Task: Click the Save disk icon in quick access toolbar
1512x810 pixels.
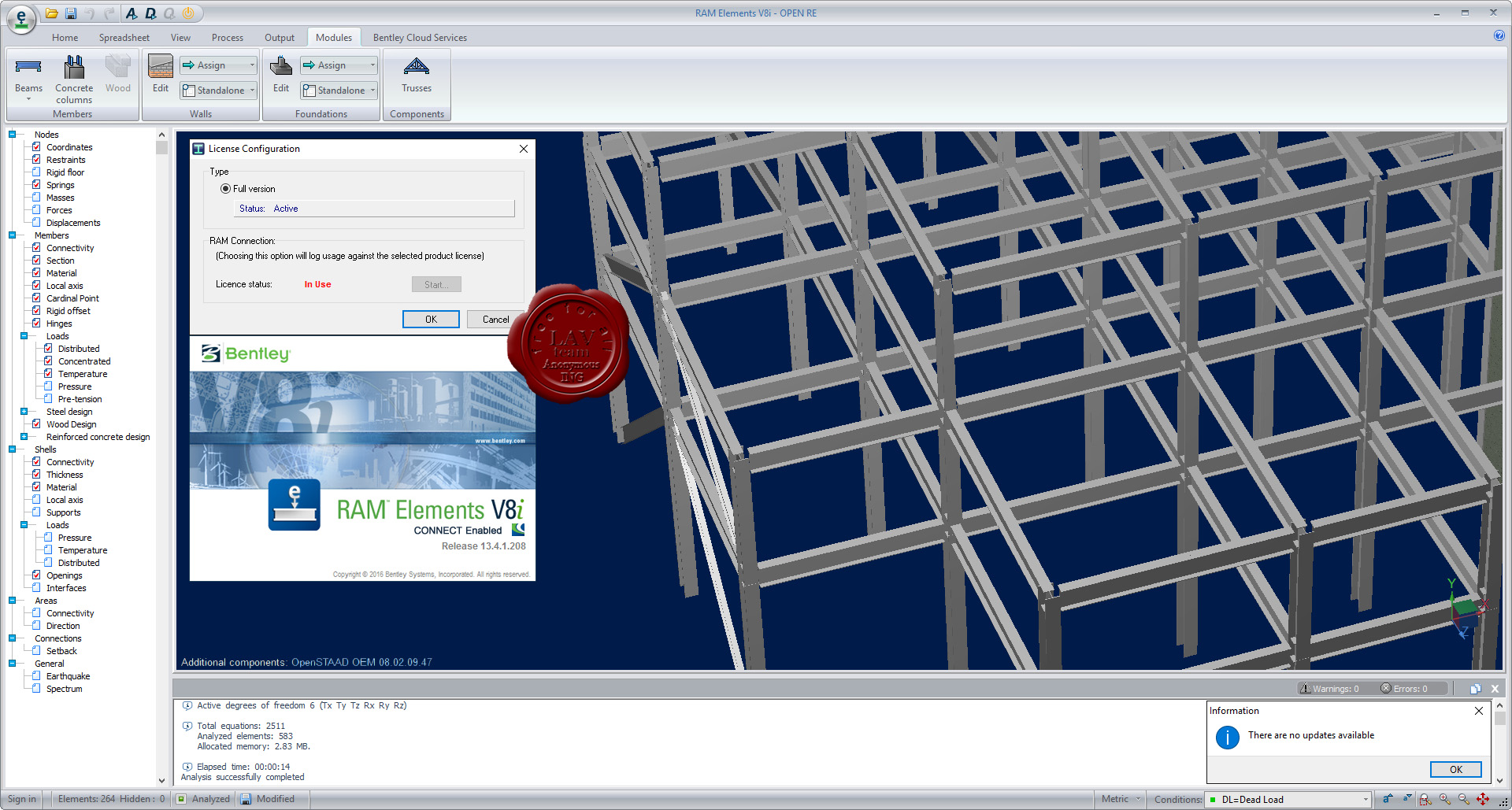Action: [x=71, y=13]
